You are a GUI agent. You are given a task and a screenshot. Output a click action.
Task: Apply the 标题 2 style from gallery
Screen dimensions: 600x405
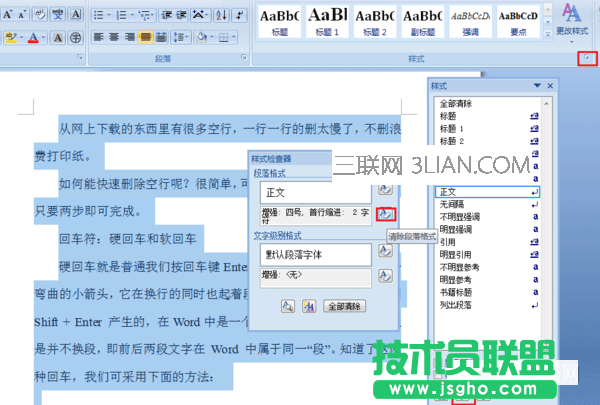pyautogui.click(x=375, y=21)
